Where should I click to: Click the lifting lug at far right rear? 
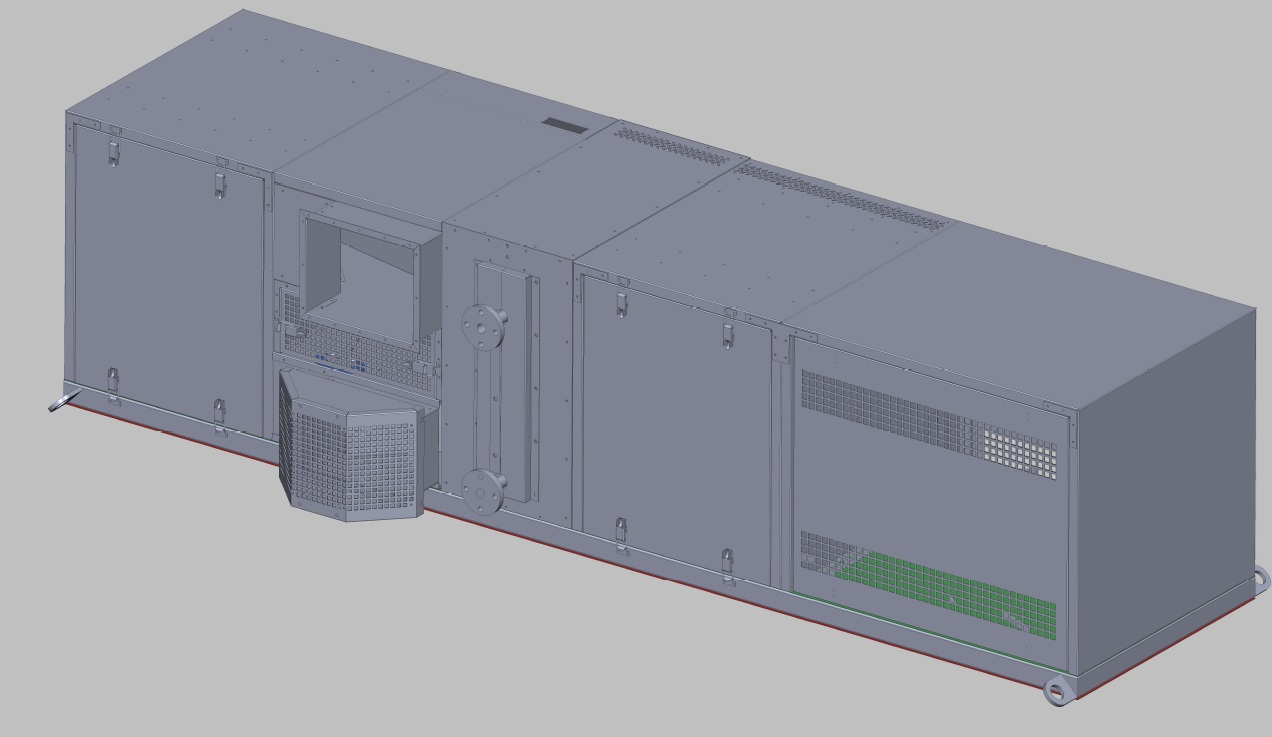coord(1261,577)
